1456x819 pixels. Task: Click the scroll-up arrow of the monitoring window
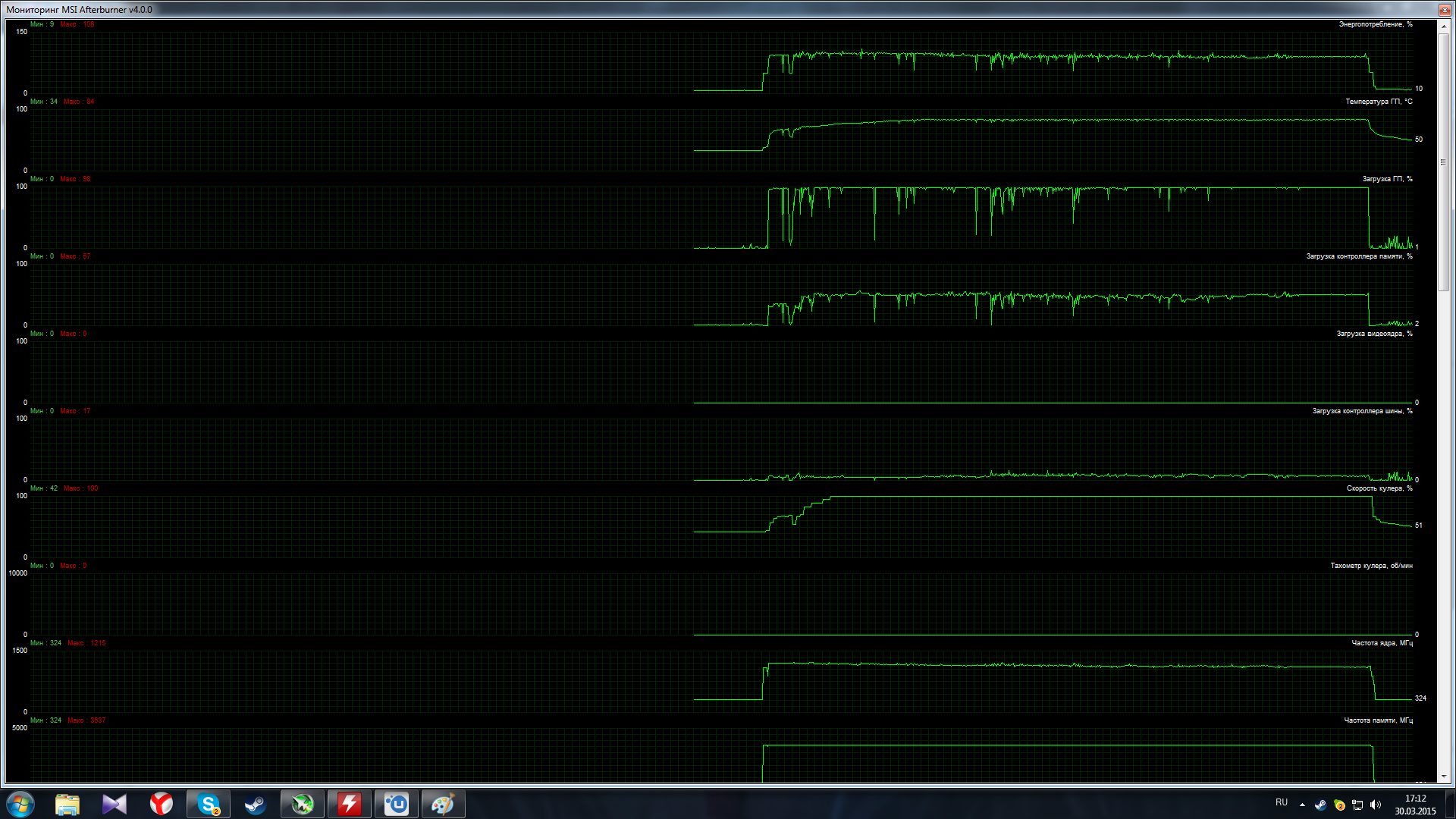[1443, 27]
